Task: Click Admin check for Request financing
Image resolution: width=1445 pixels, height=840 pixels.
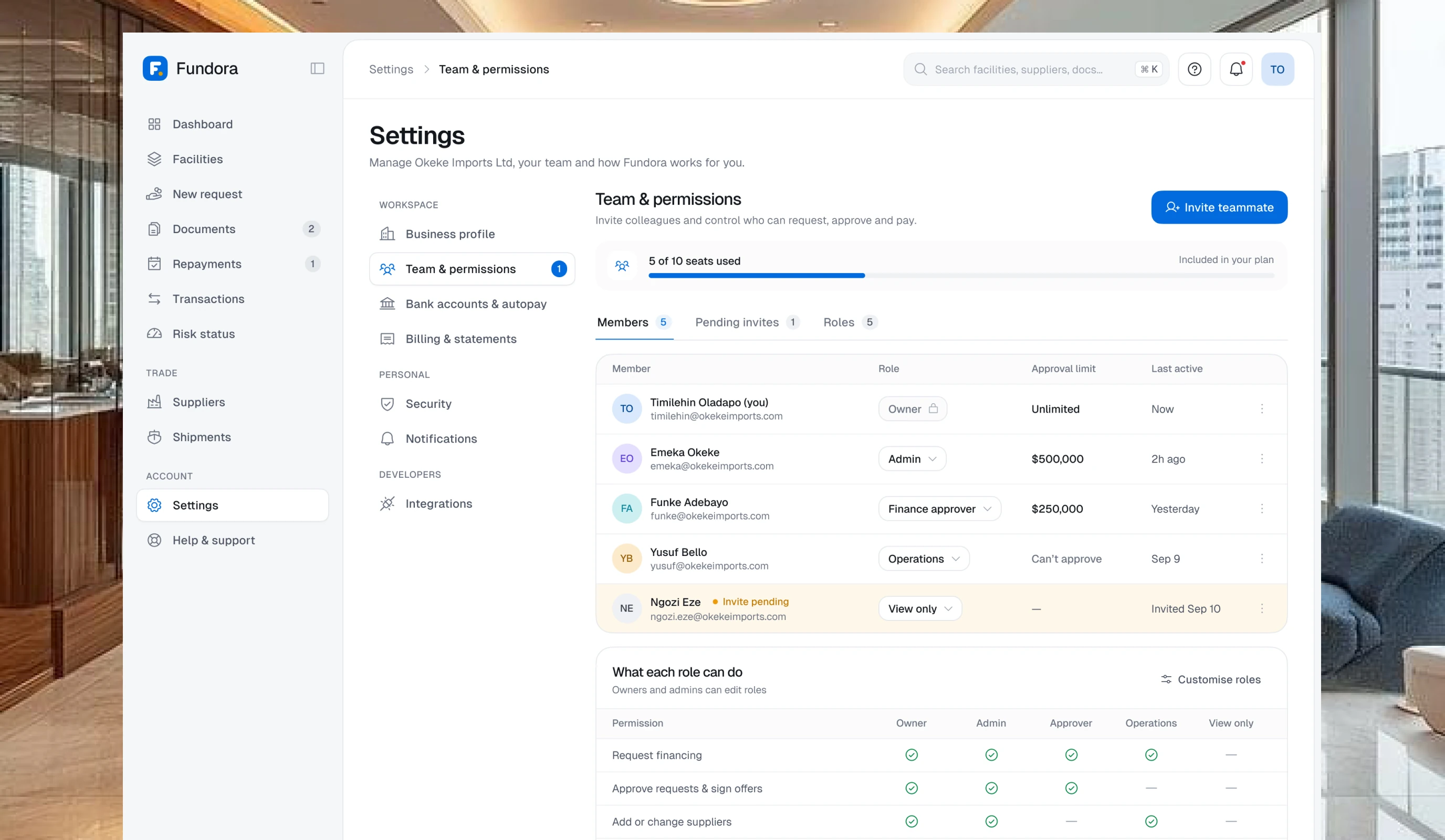Action: coord(991,755)
